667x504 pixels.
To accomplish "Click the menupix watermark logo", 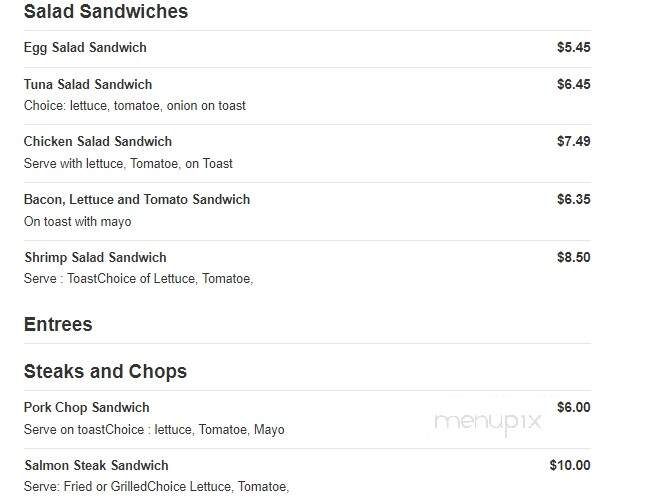I will point(487,422).
